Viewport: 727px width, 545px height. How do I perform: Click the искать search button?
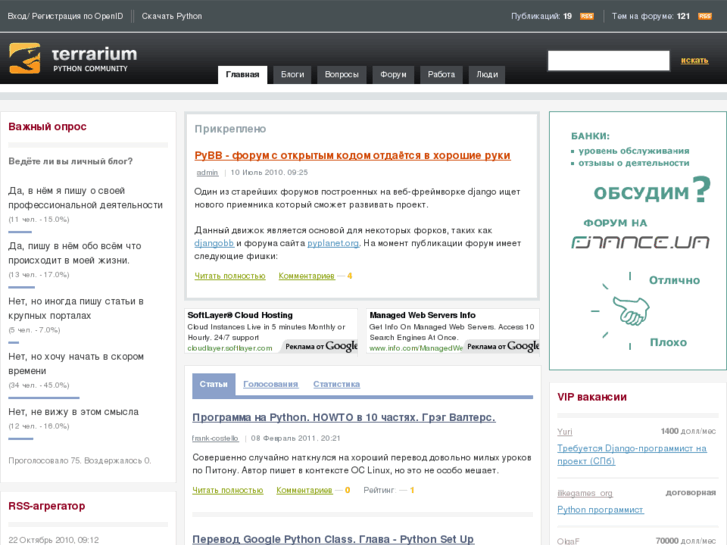click(694, 61)
